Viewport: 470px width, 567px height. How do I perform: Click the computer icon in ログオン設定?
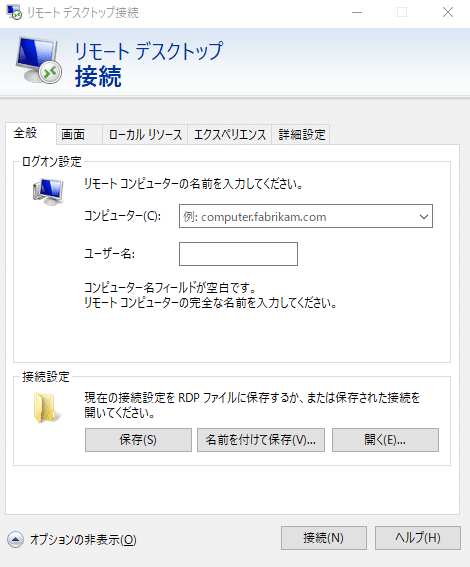coord(48,192)
